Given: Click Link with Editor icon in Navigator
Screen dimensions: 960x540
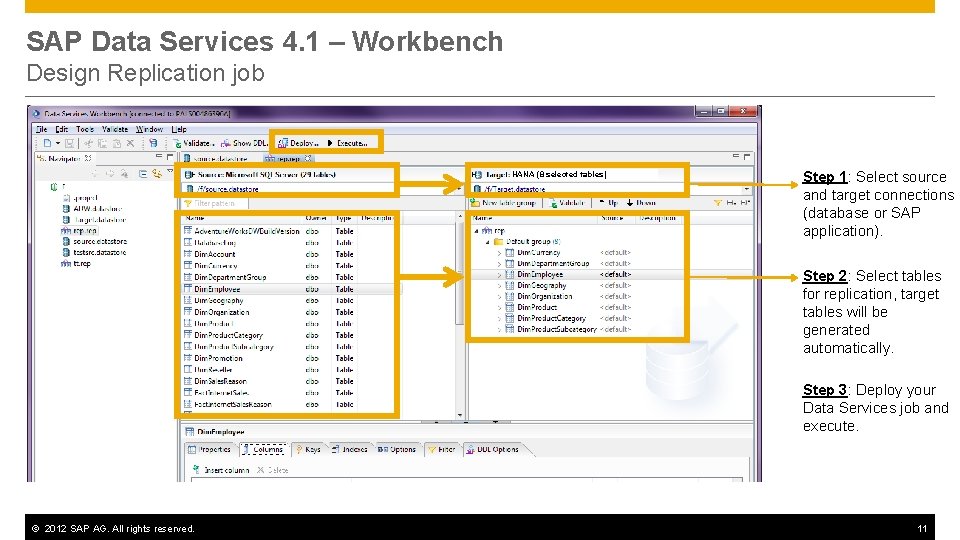Looking at the screenshot, I should (x=156, y=174).
